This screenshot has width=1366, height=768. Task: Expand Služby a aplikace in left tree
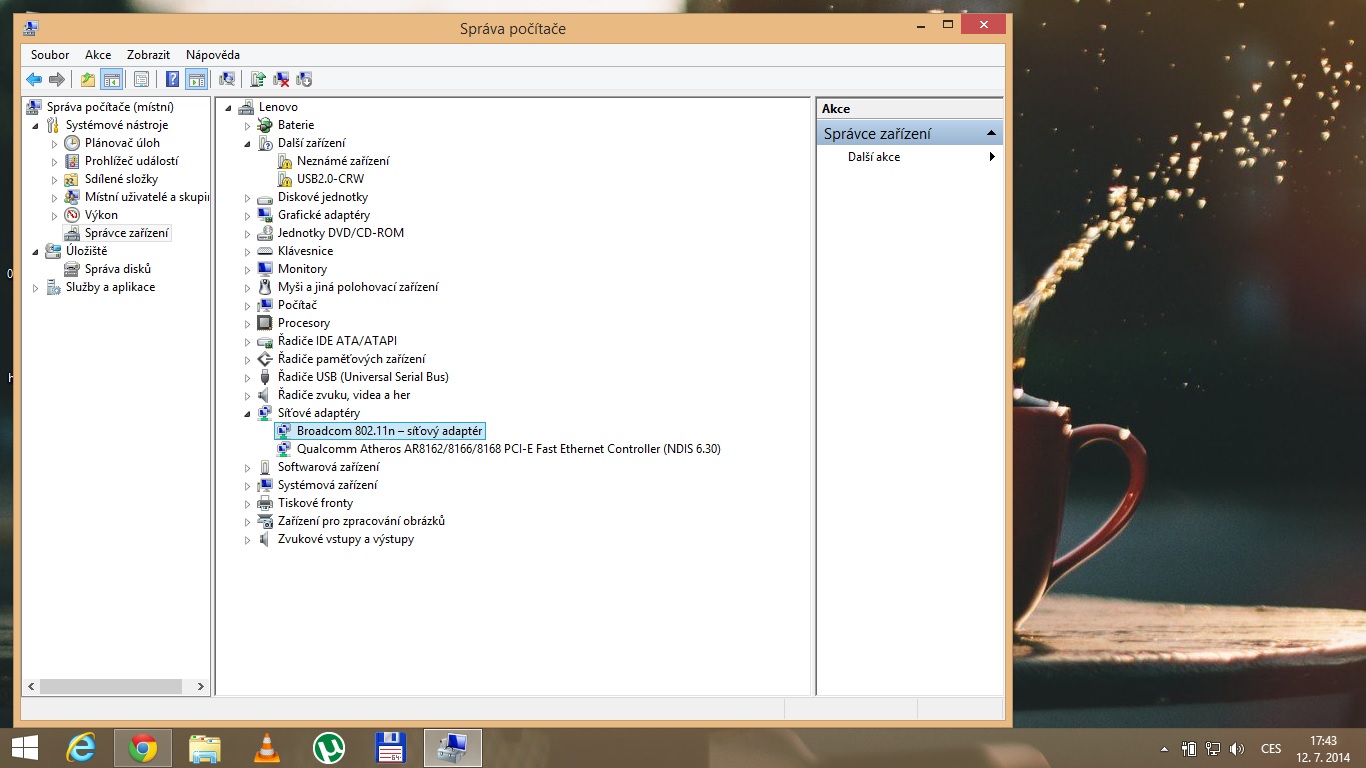(x=37, y=288)
